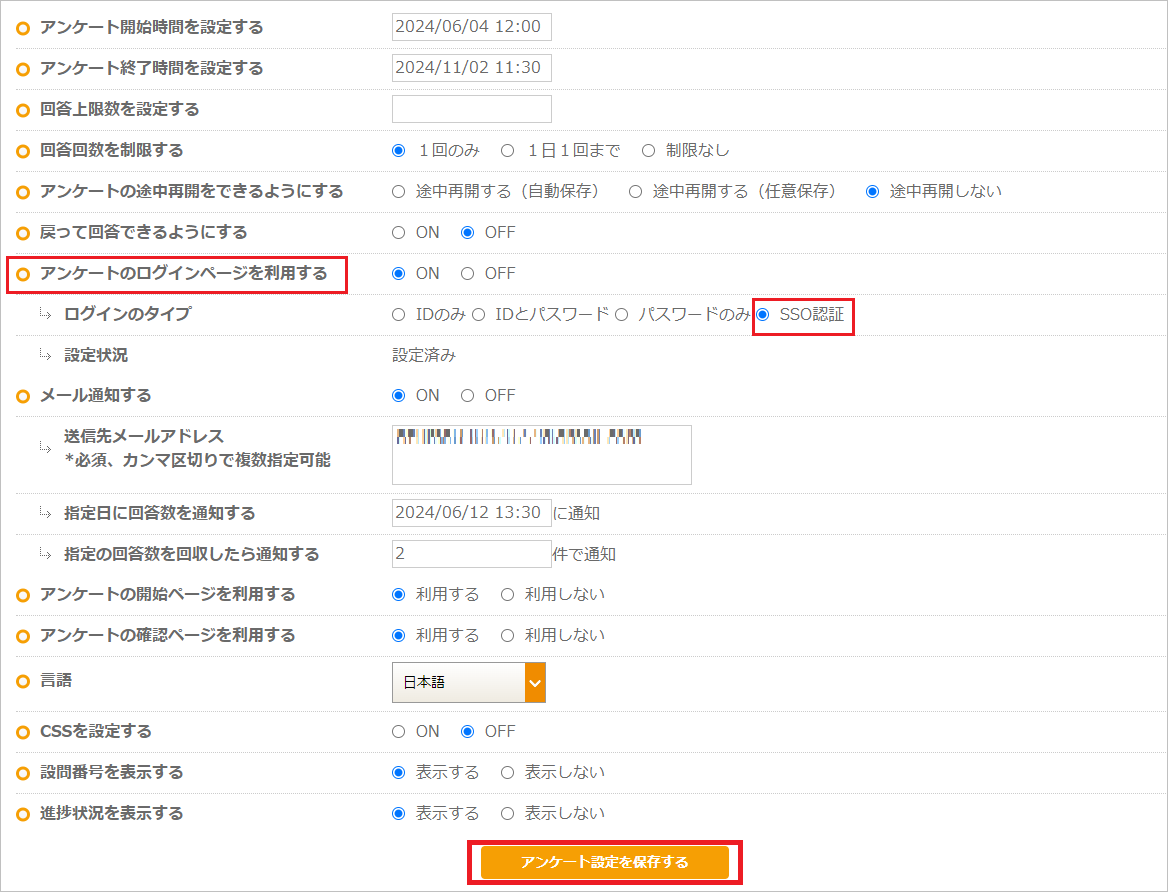Select 表示しない for 設問番号を表示する
Viewport: 1168px width, 892px height.
(507, 773)
